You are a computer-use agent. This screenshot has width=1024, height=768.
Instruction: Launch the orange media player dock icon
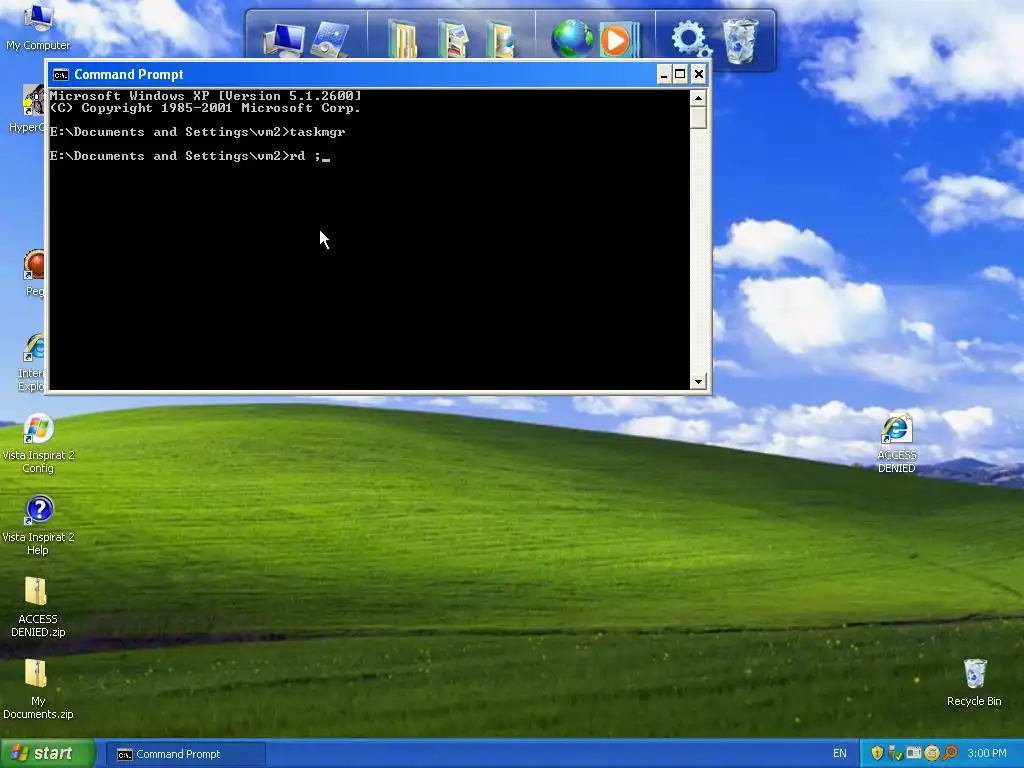[618, 40]
